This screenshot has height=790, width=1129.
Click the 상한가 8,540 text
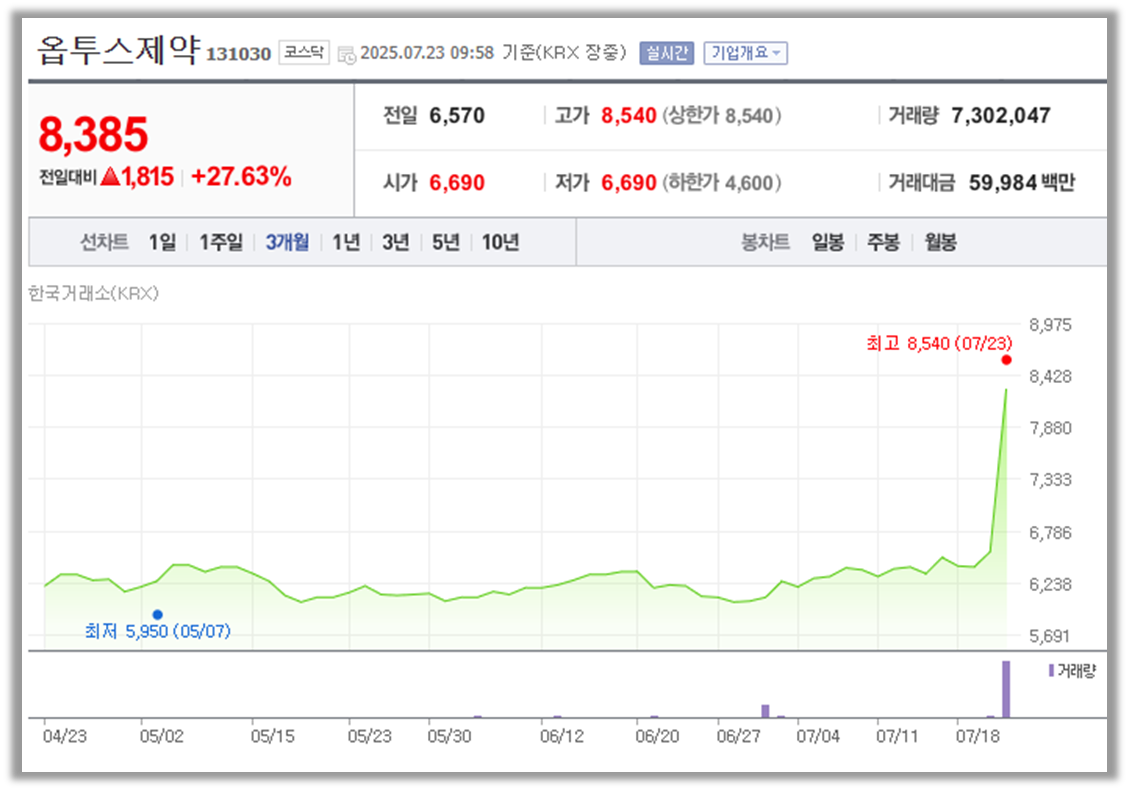pos(721,115)
